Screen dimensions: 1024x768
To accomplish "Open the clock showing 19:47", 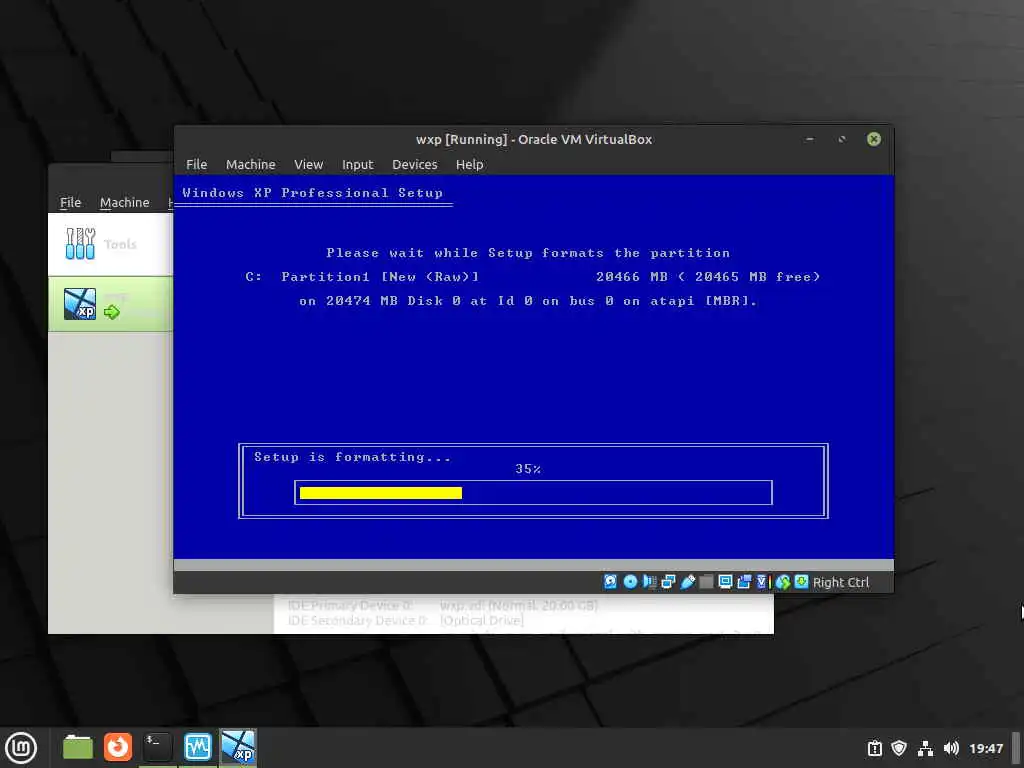I will click(985, 748).
